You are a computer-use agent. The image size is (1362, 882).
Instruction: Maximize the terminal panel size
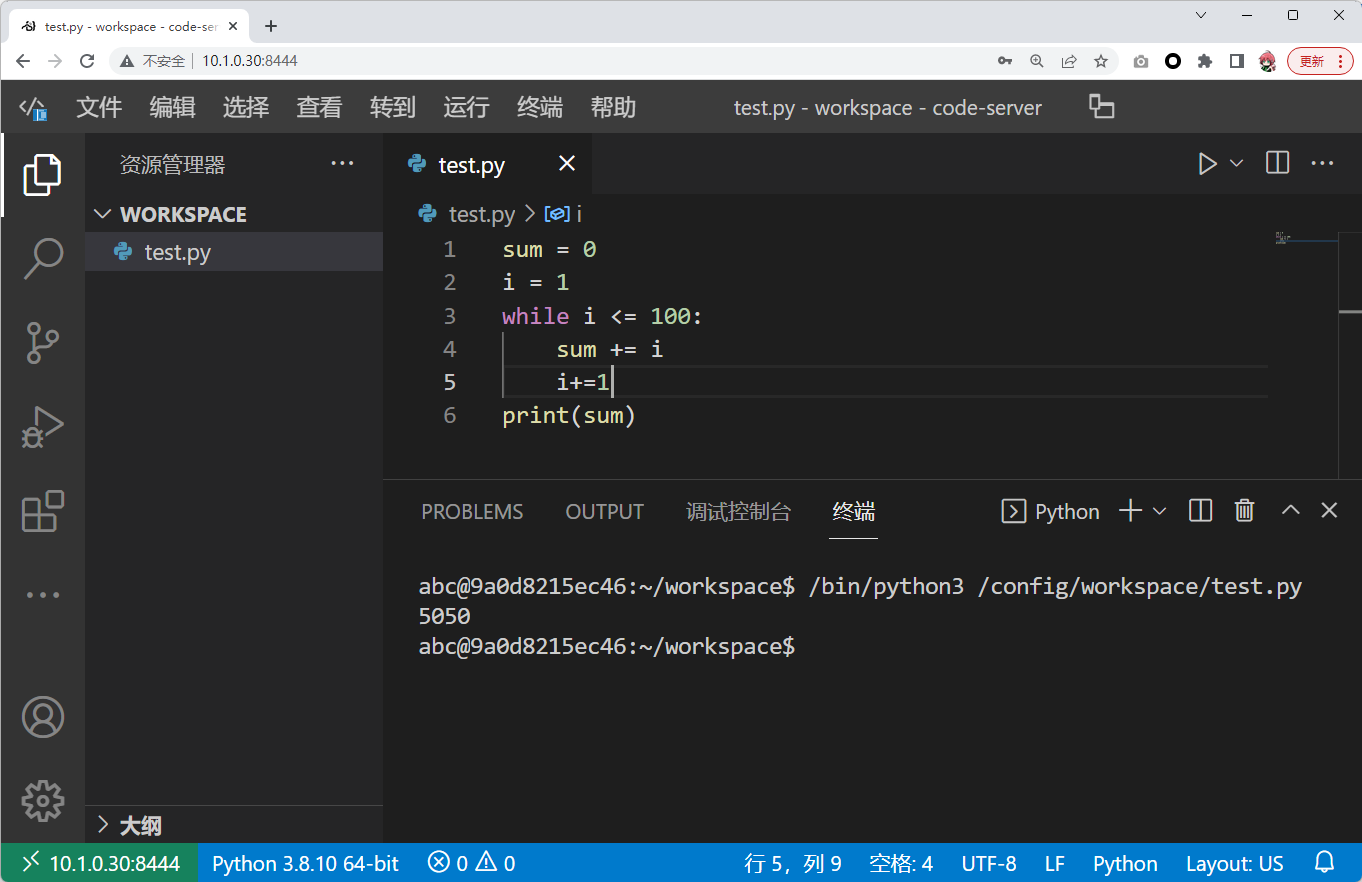click(1290, 511)
